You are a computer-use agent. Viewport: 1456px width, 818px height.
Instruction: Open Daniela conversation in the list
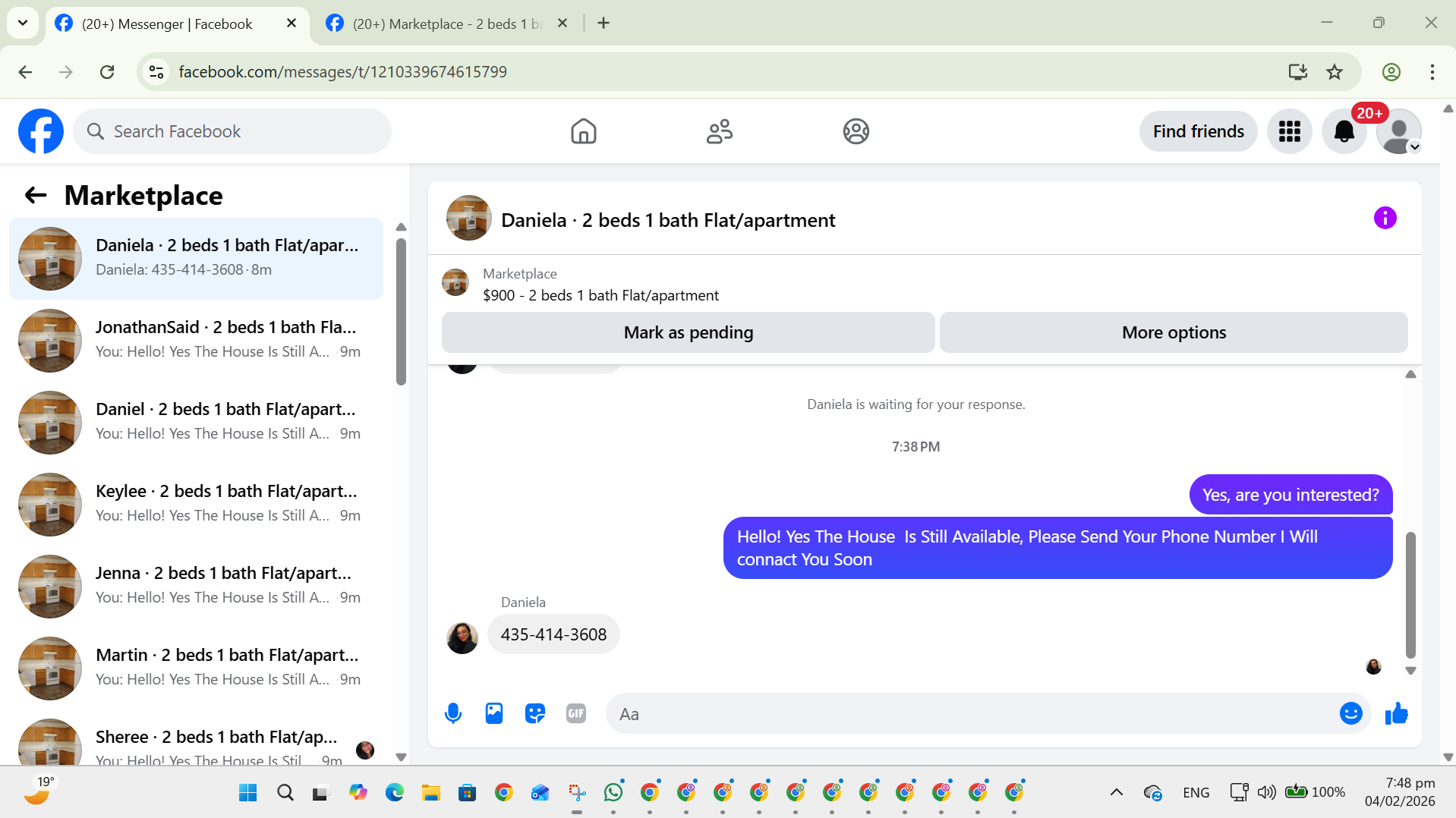pyautogui.click(x=196, y=258)
